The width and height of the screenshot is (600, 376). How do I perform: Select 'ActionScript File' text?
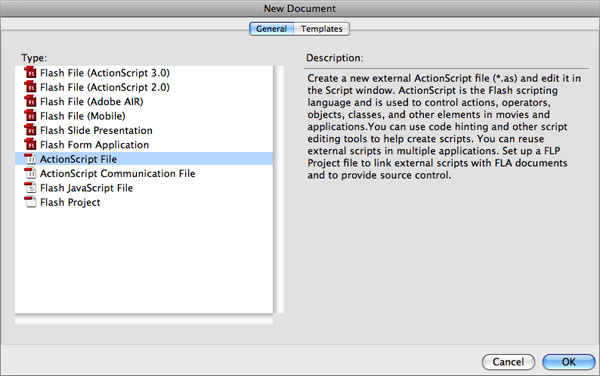(78, 159)
